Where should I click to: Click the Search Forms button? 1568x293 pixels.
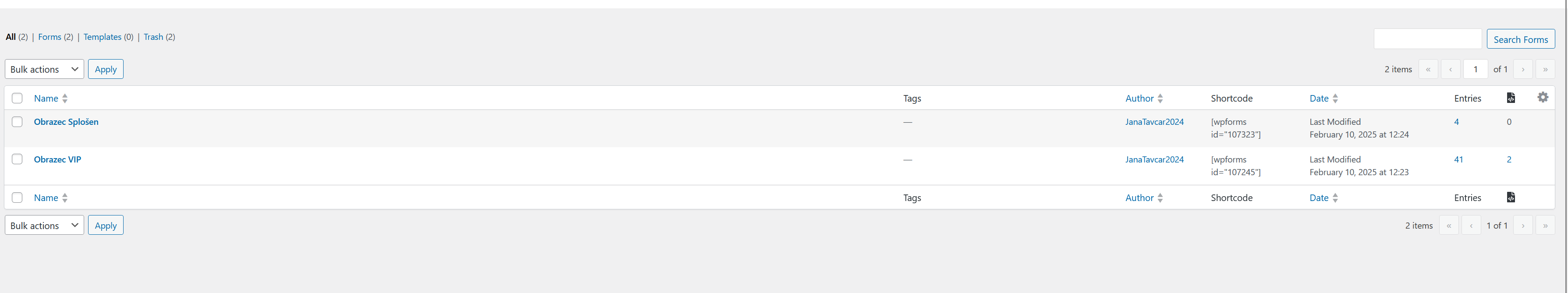[1521, 39]
